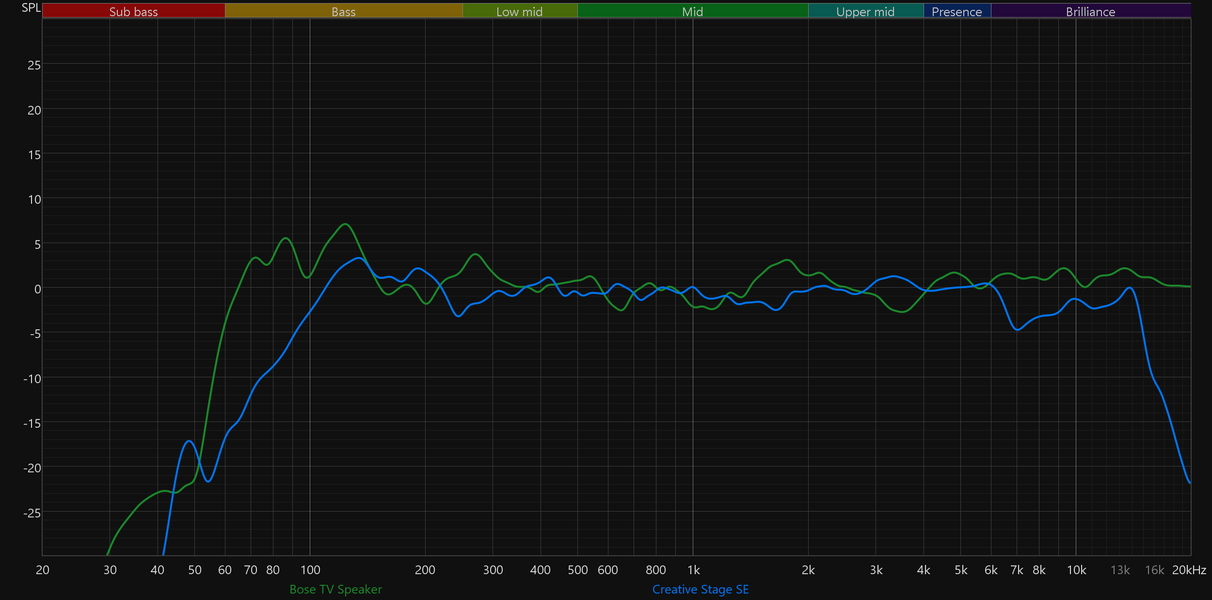Select the Mid frequency band header
The image size is (1212, 600).
tap(693, 12)
